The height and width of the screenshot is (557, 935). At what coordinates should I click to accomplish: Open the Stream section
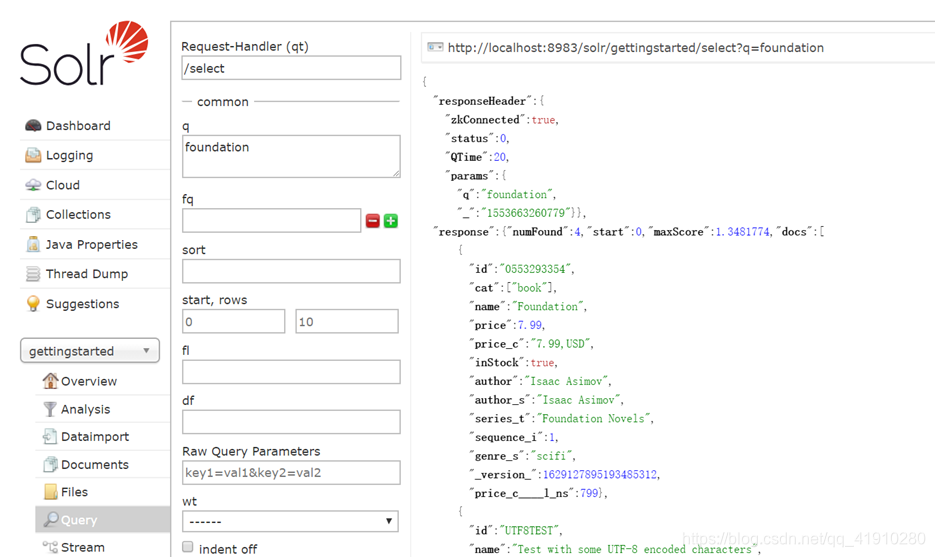83,547
